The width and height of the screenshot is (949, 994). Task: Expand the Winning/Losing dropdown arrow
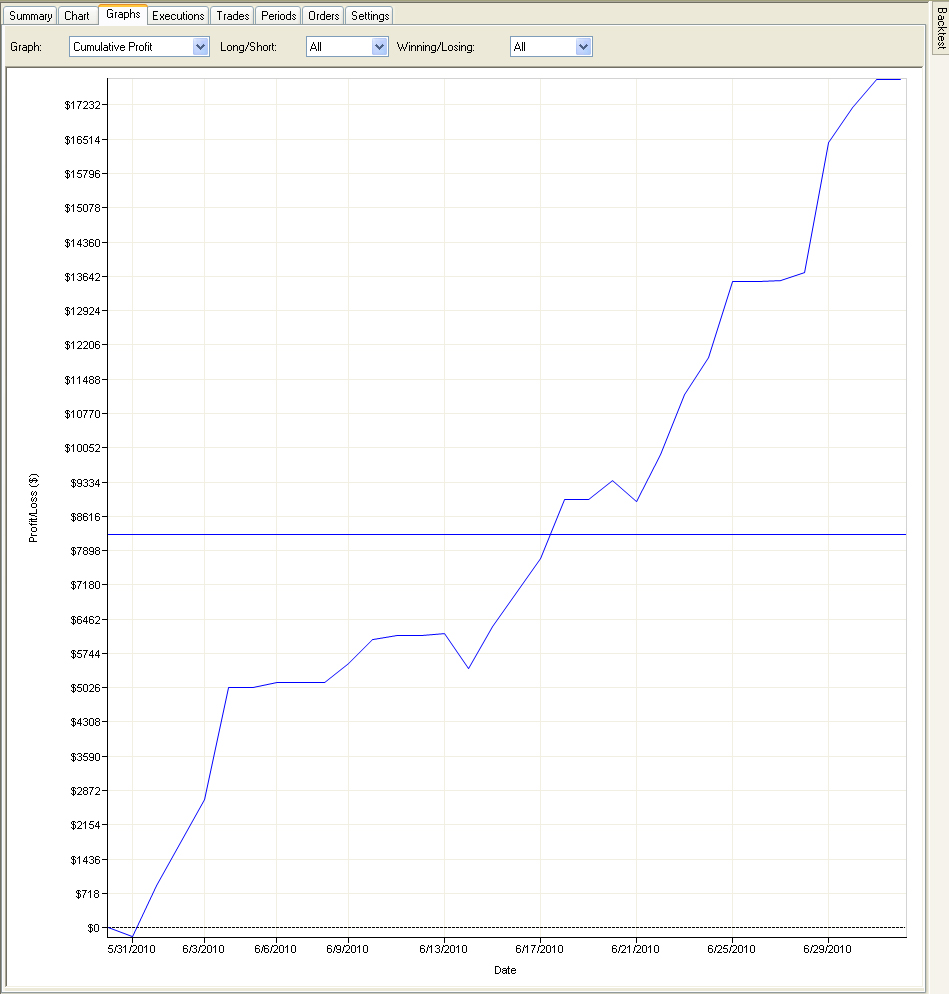(x=583, y=47)
